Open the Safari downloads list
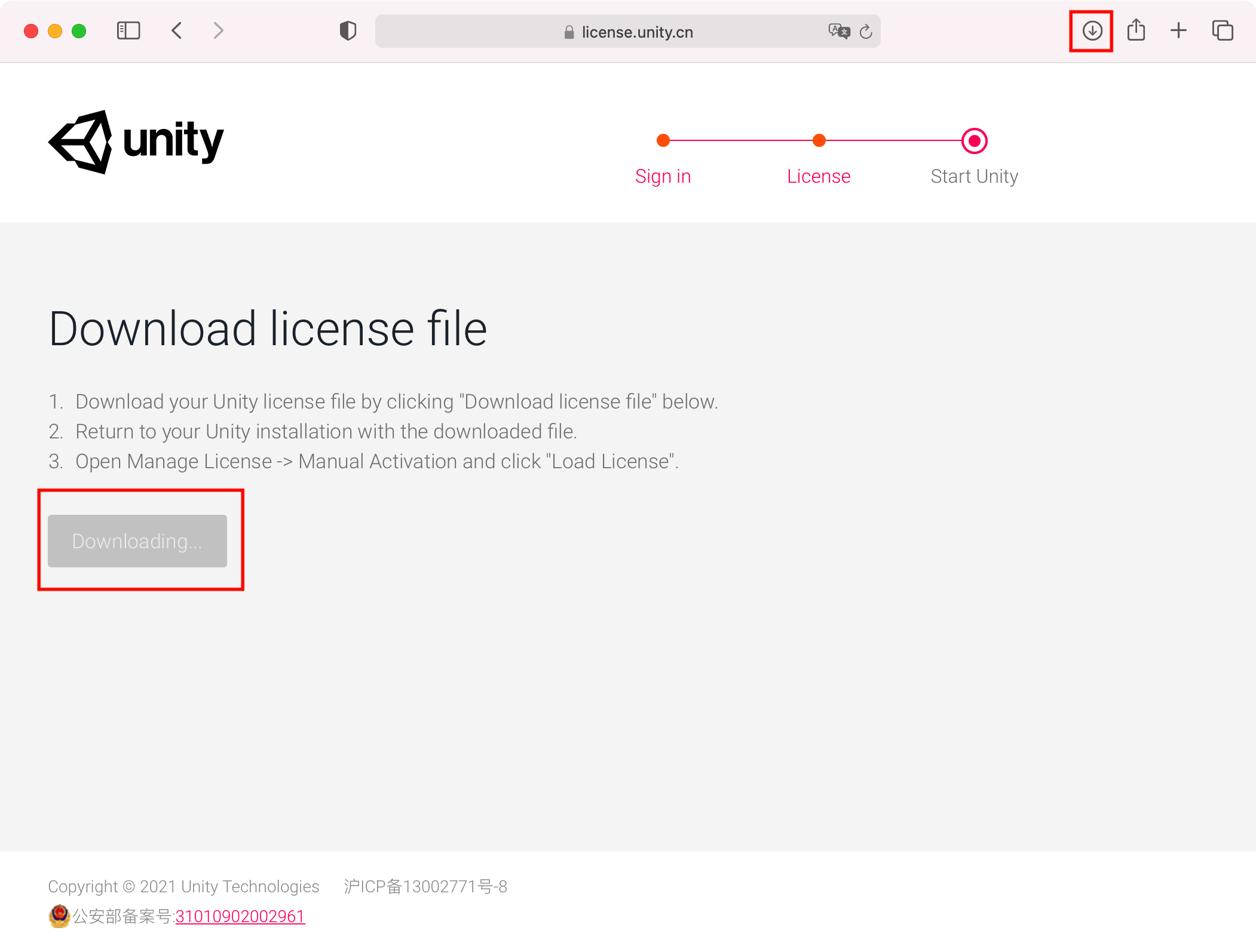The image size is (1256, 952). (1092, 30)
